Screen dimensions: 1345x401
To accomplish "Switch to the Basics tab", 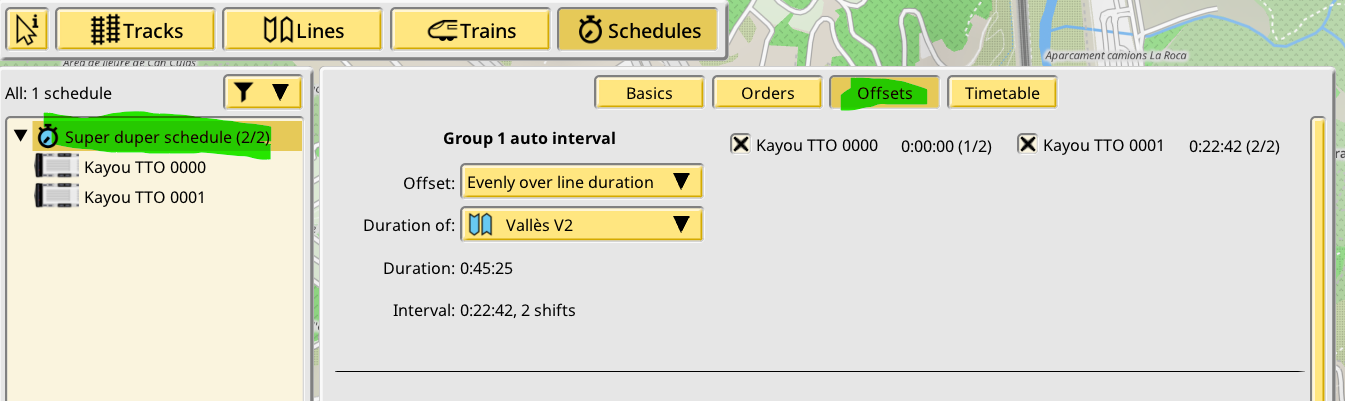I will [x=649, y=93].
